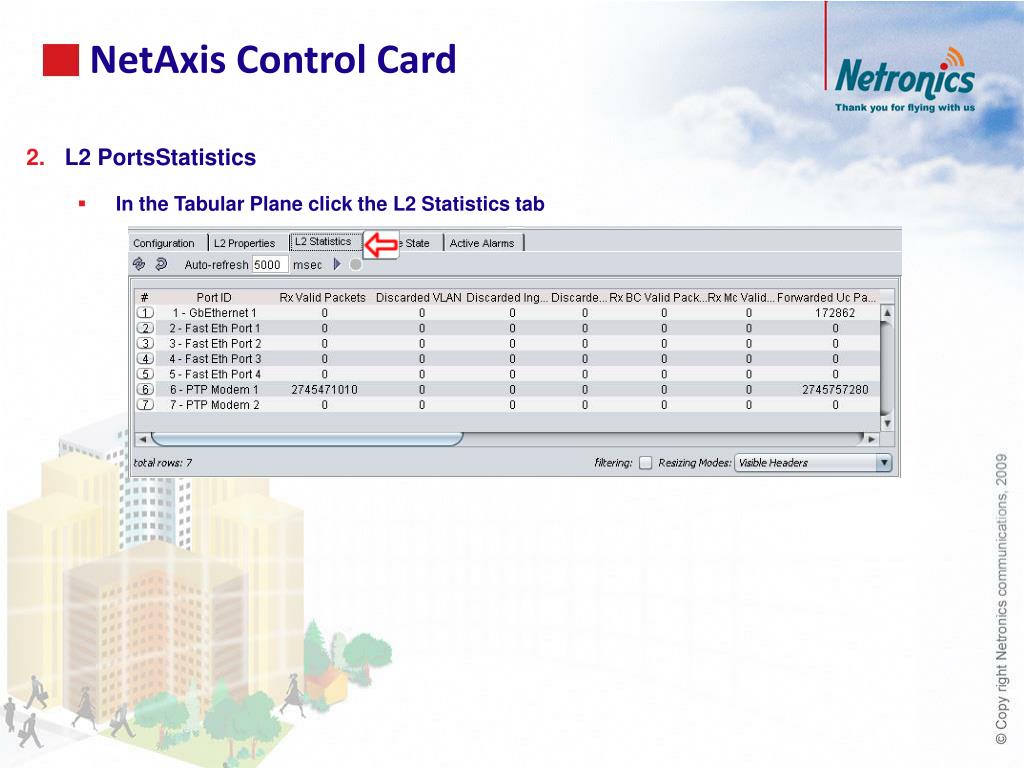1024x768 pixels.
Task: Click the value 2745757280
Action: (835, 389)
